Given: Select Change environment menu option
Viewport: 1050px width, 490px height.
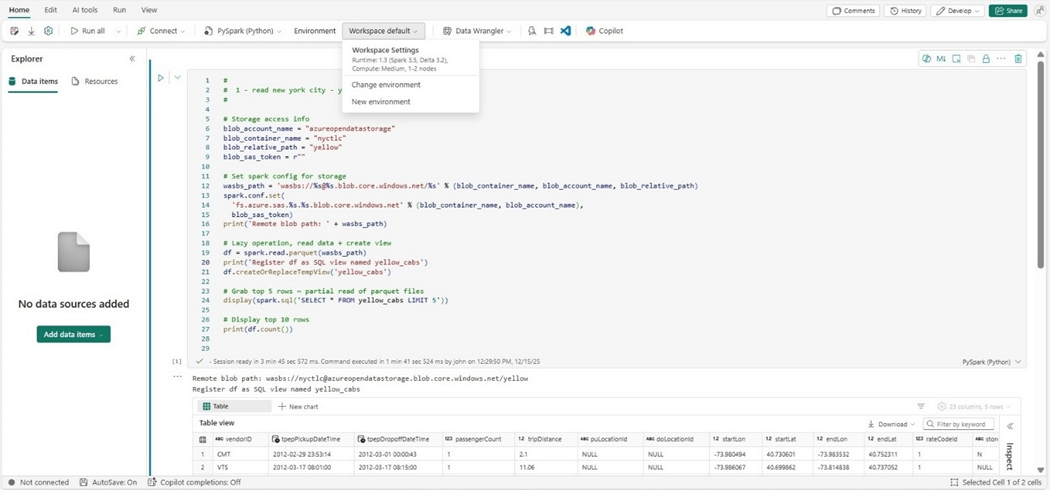Looking at the screenshot, I should (x=386, y=85).
